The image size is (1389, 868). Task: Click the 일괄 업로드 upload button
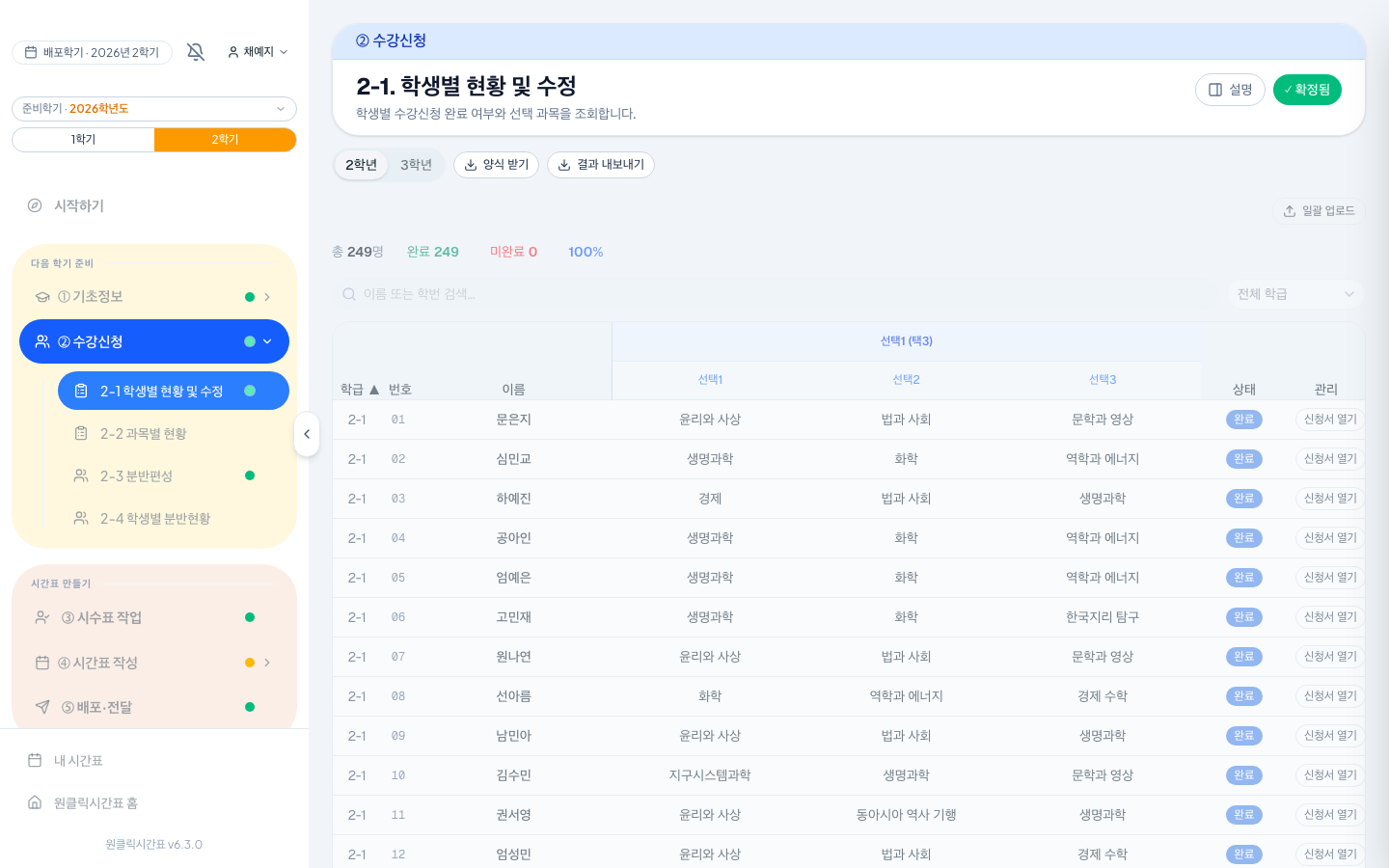pyautogui.click(x=1319, y=210)
